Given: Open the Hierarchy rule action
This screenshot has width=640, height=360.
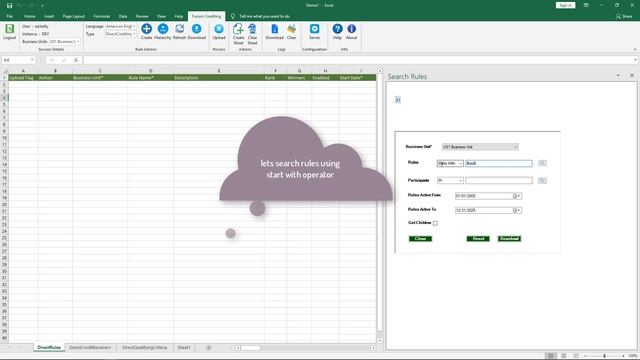Looking at the screenshot, I should (163, 29).
